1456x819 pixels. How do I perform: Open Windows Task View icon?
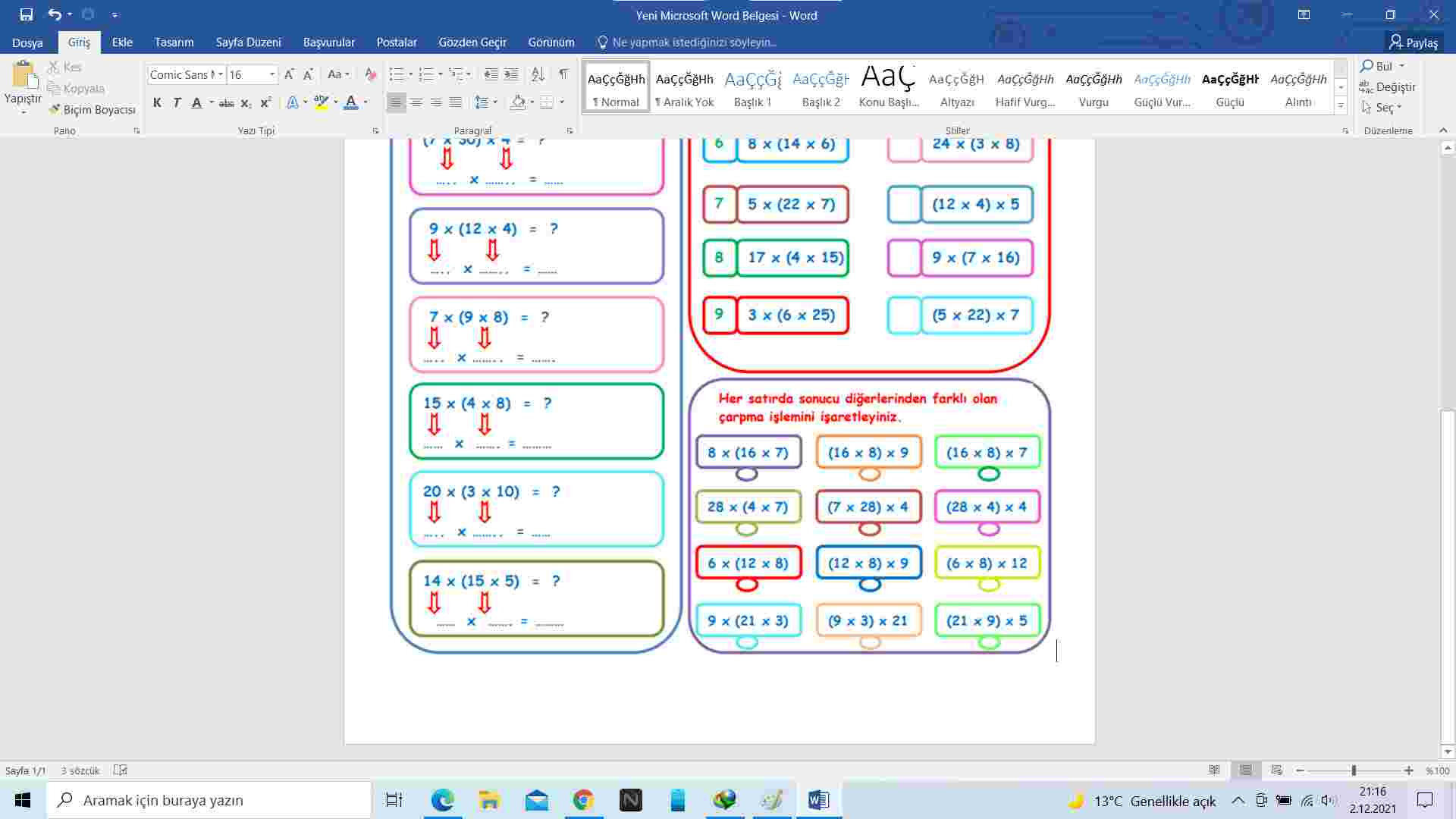394,800
